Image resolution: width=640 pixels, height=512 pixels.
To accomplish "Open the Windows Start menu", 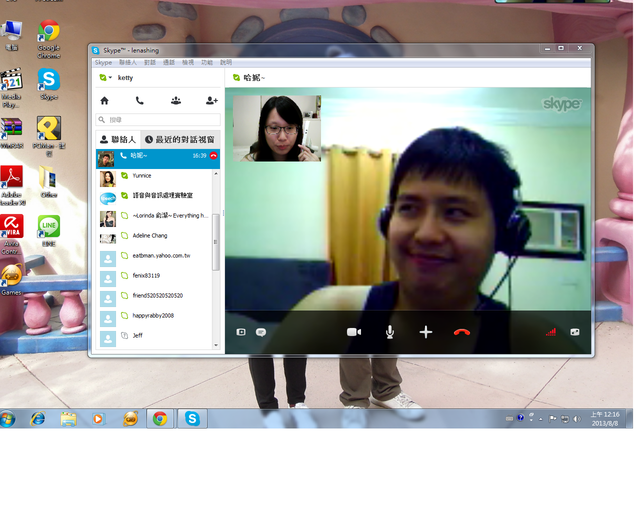I will click(x=7, y=419).
